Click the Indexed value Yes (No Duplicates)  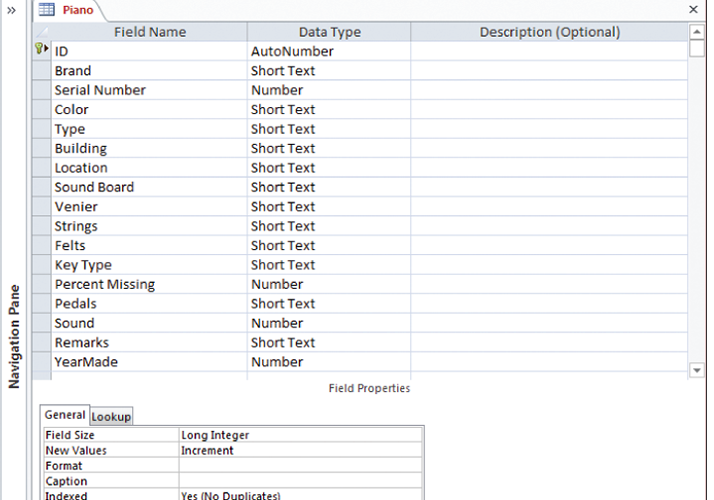click(x=301, y=495)
